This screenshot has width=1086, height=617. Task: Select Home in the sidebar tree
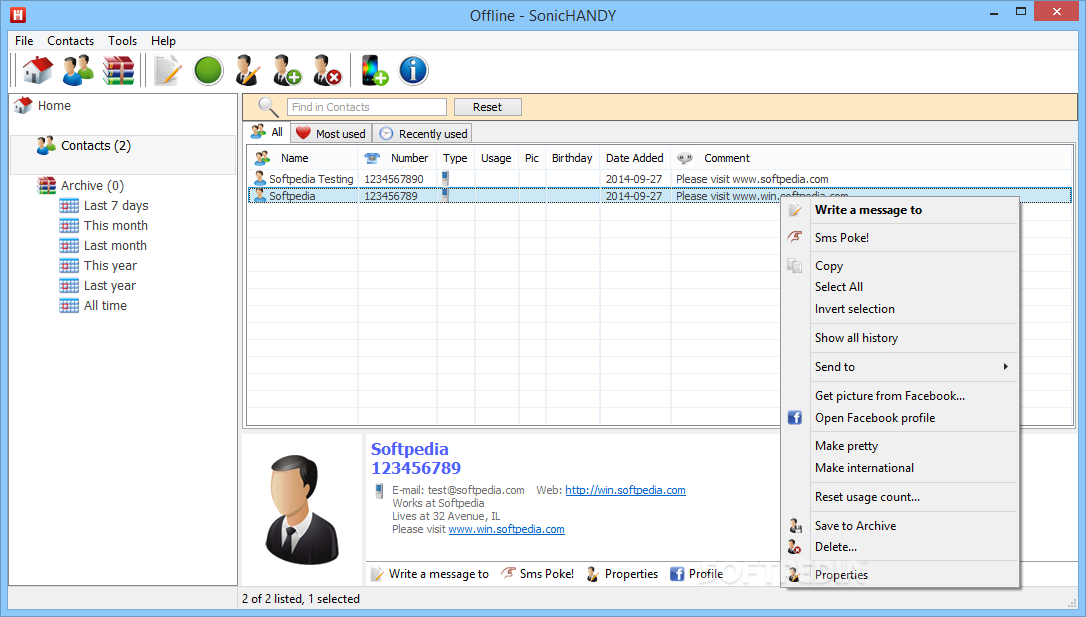point(54,105)
